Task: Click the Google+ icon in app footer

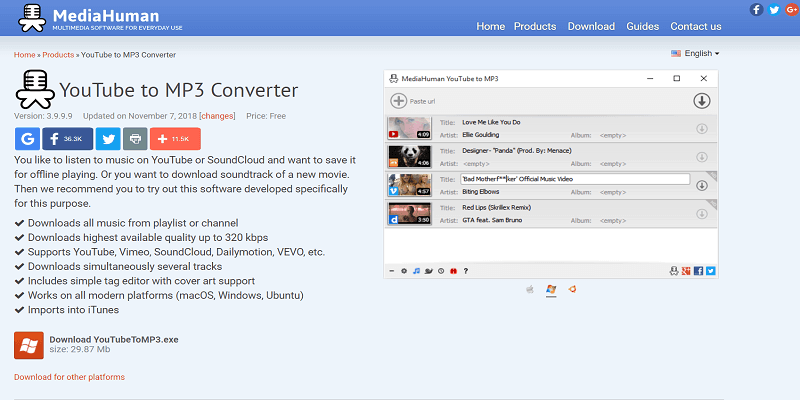Action: click(687, 271)
